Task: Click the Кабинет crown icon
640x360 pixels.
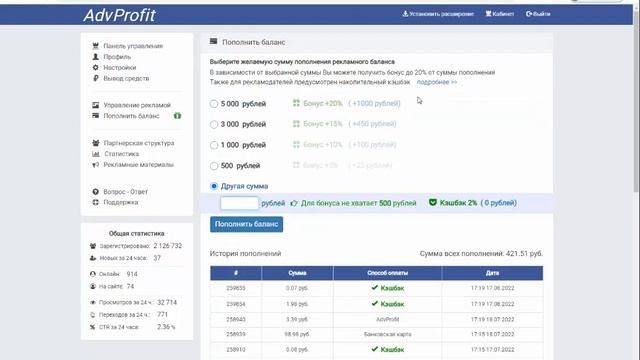Action: coord(488,14)
